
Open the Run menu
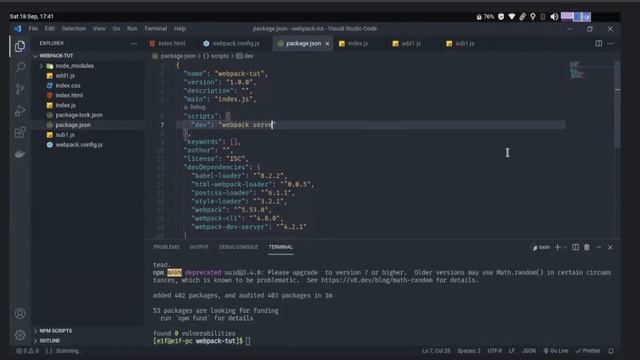[132, 29]
